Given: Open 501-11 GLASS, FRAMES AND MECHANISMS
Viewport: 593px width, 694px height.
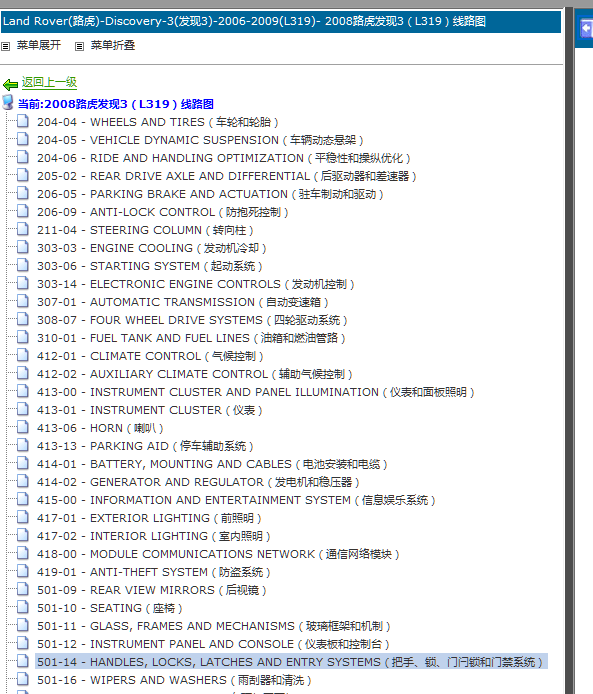Looking at the screenshot, I should 214,626.
